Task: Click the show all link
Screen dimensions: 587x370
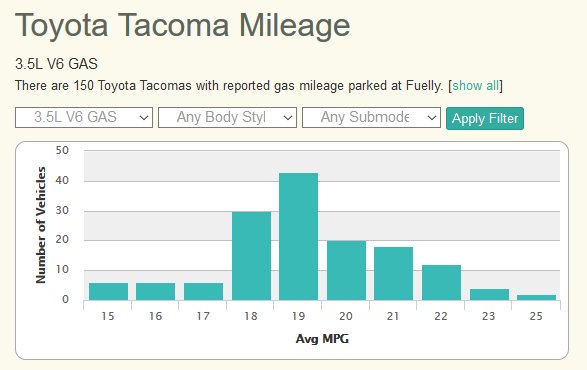Action: click(x=475, y=85)
